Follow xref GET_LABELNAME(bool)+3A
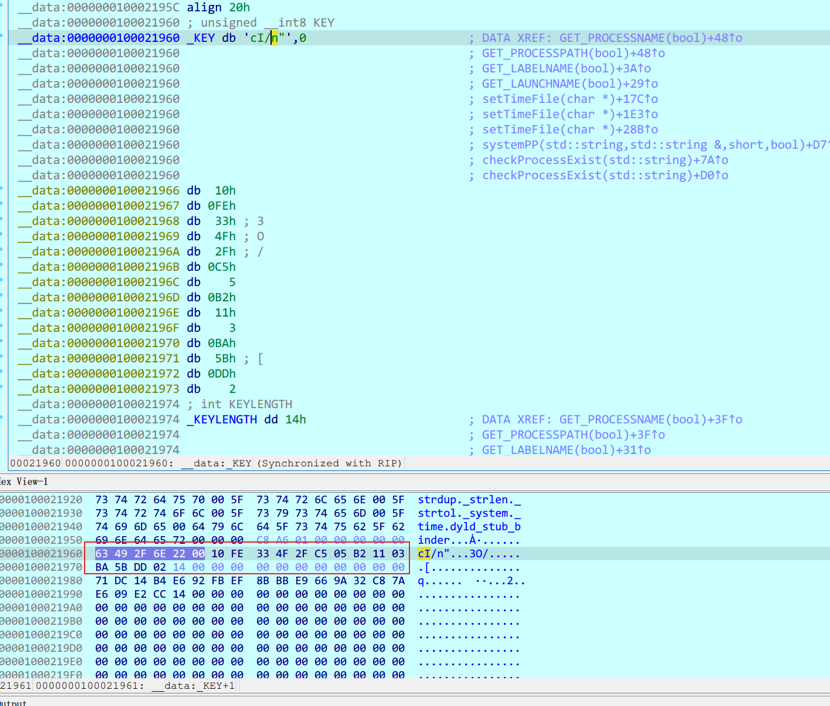The width and height of the screenshot is (830, 706). (x=566, y=69)
